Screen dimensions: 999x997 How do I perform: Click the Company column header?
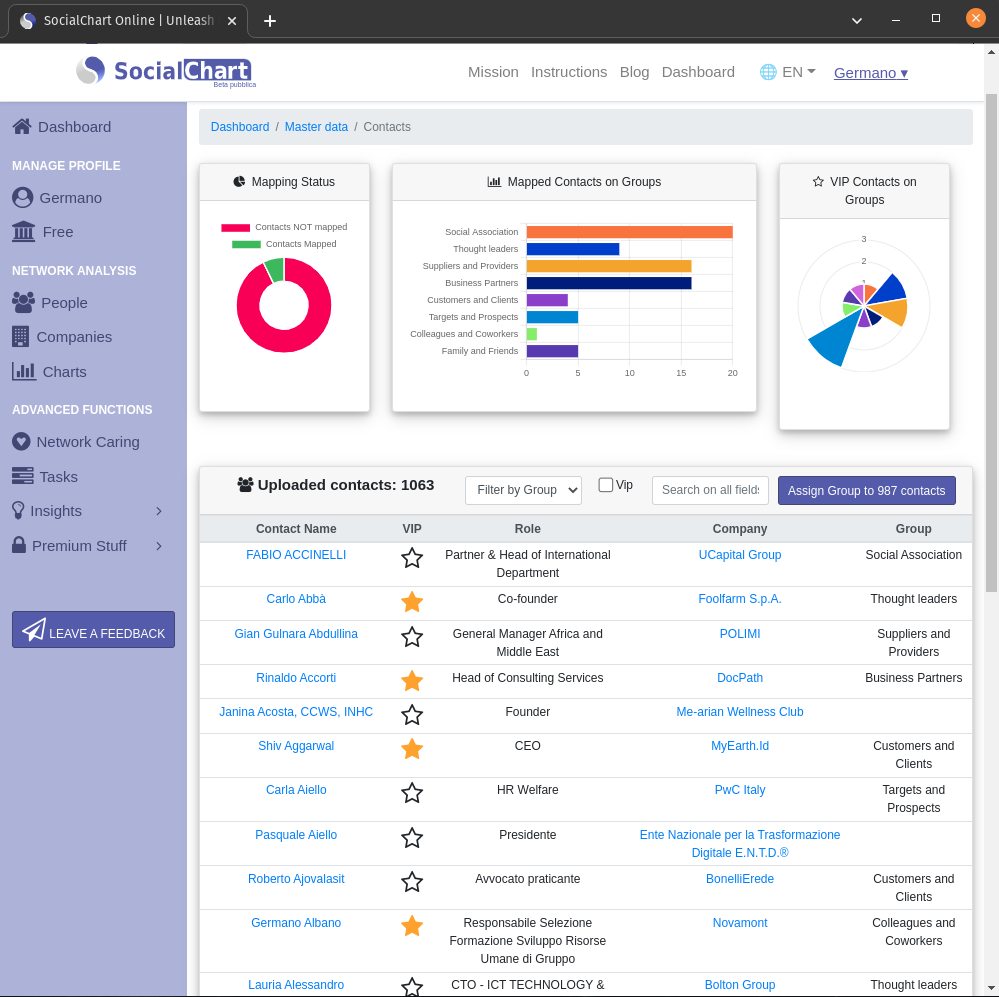740,529
